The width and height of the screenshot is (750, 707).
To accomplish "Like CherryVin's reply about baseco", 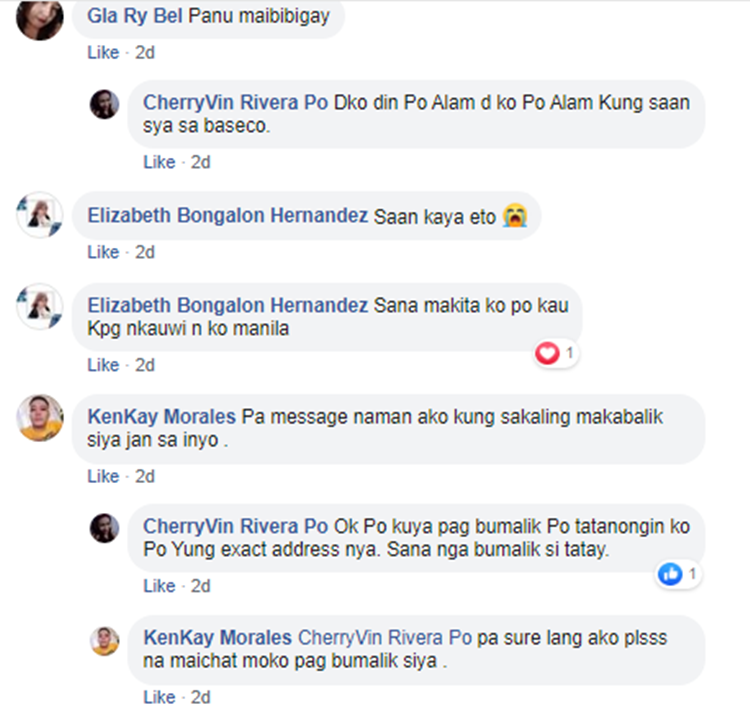I will pos(159,162).
